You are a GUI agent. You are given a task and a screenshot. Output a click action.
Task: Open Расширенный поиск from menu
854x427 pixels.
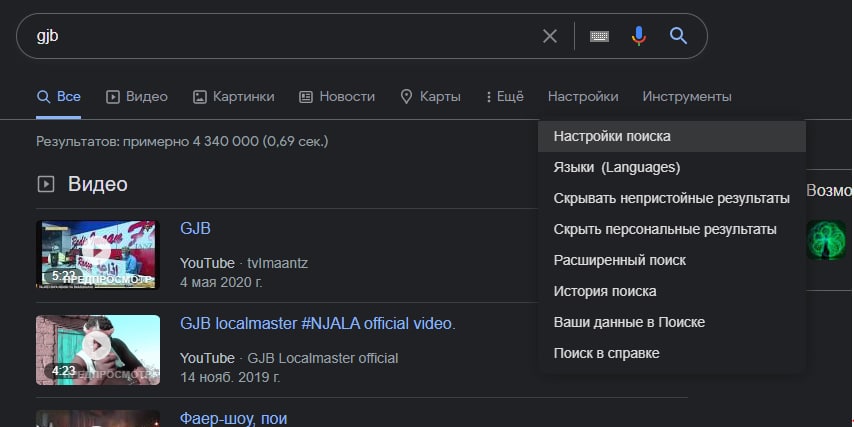point(672,260)
